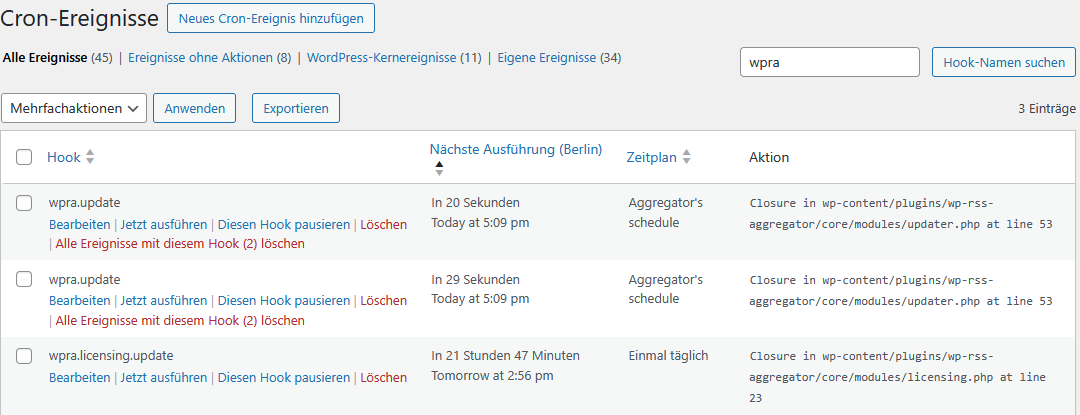Viewport: 1080px width, 415px height.
Task: Click sort arrow under Nächste Ausführung
Action: coord(438,167)
